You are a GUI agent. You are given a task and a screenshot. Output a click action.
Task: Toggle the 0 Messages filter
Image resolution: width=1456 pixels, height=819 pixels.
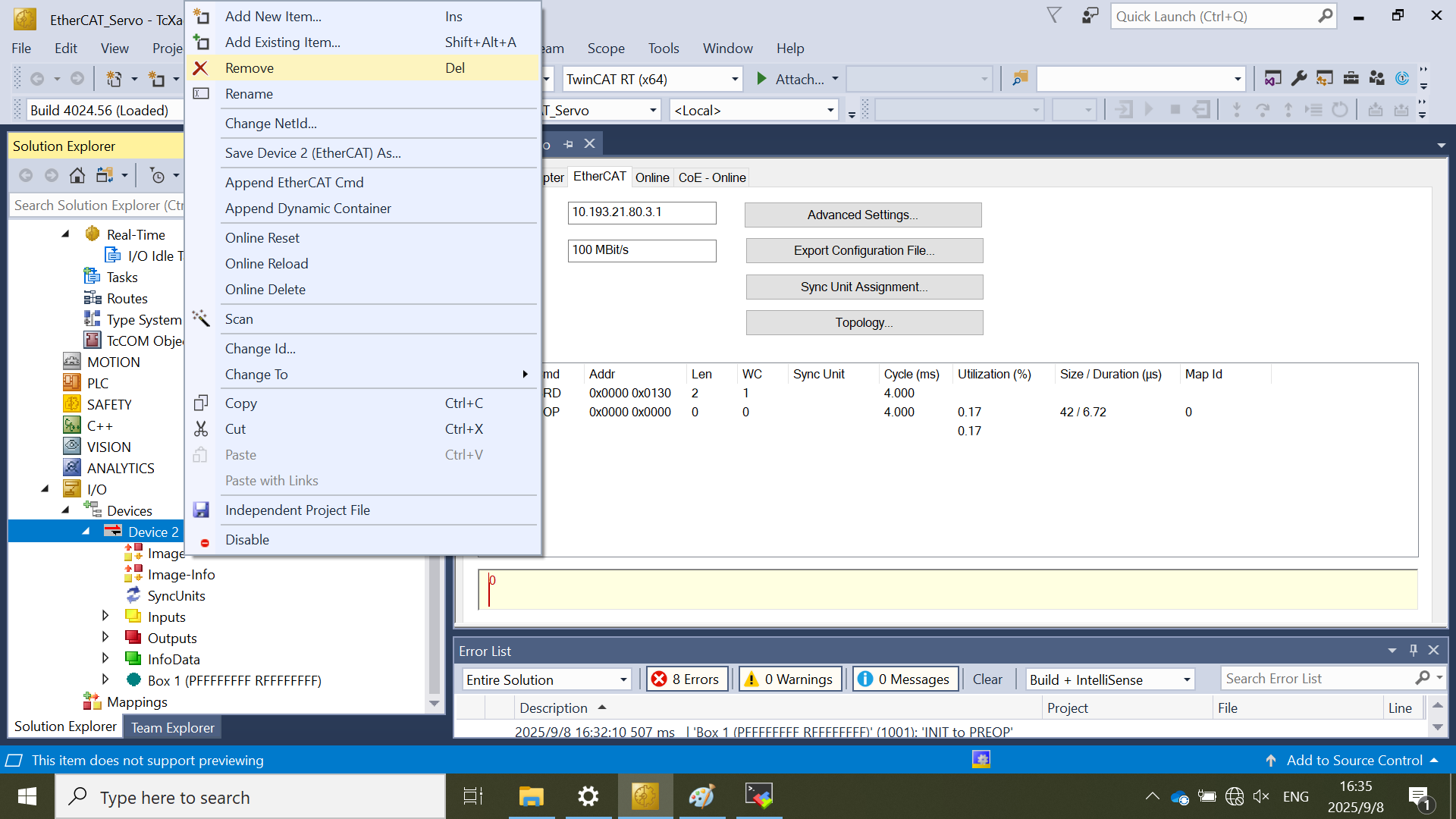(x=905, y=679)
